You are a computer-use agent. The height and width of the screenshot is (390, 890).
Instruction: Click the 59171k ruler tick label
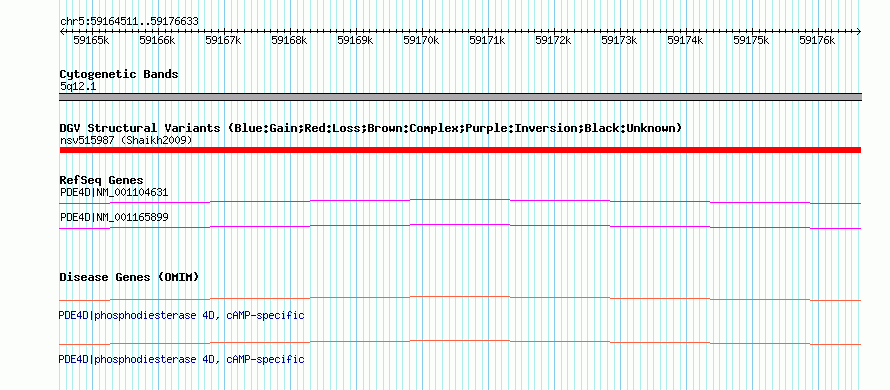click(488, 40)
